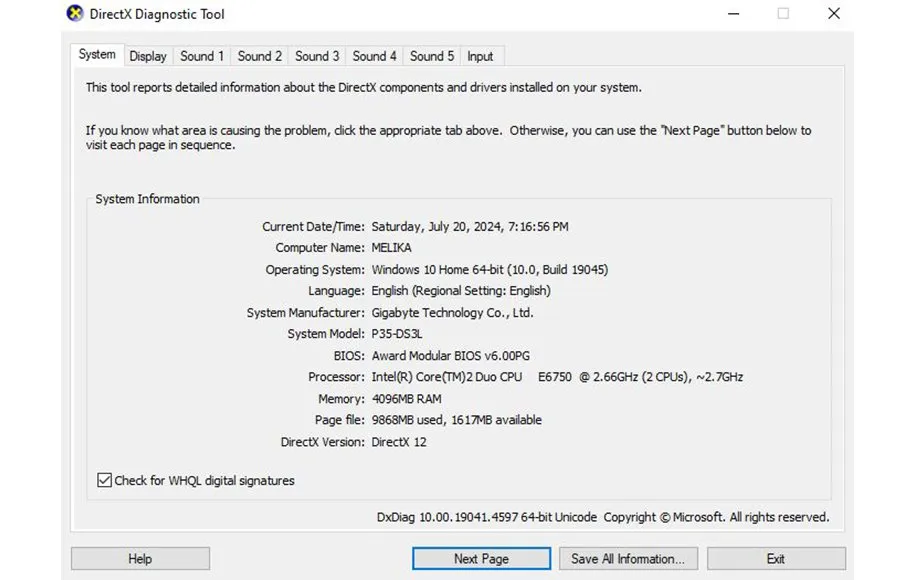The width and height of the screenshot is (915, 580).
Task: Click the DirectX Diagnostic Tool title icon
Action: (75, 14)
